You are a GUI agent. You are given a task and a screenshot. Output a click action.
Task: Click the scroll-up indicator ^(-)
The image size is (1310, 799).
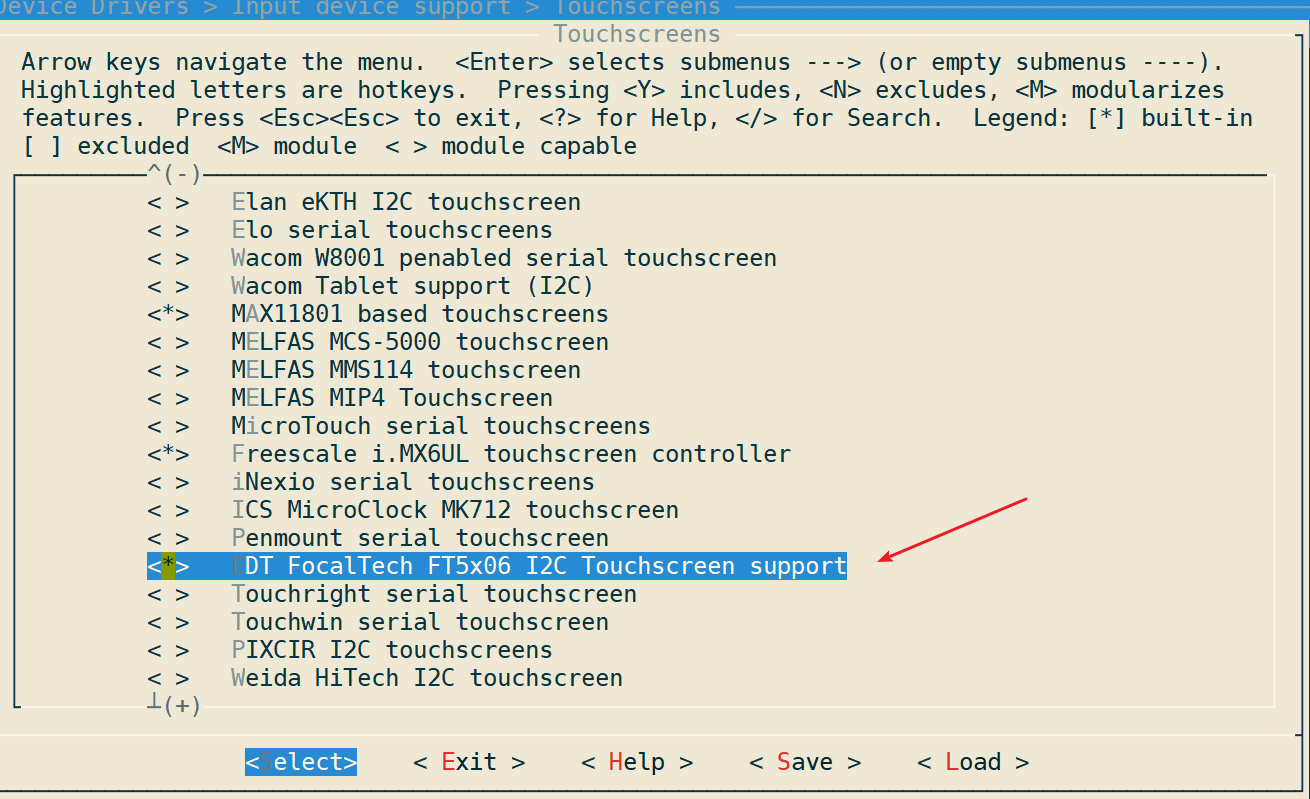pyautogui.click(x=175, y=175)
